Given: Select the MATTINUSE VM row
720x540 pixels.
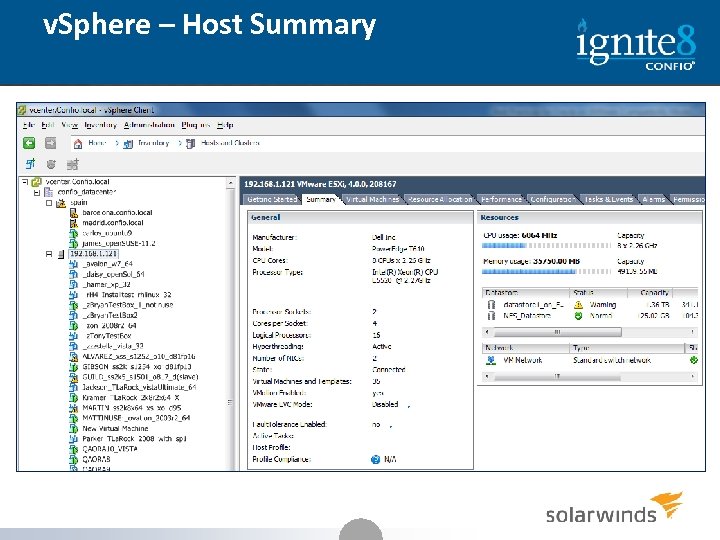Looking at the screenshot, I should 136,418.
